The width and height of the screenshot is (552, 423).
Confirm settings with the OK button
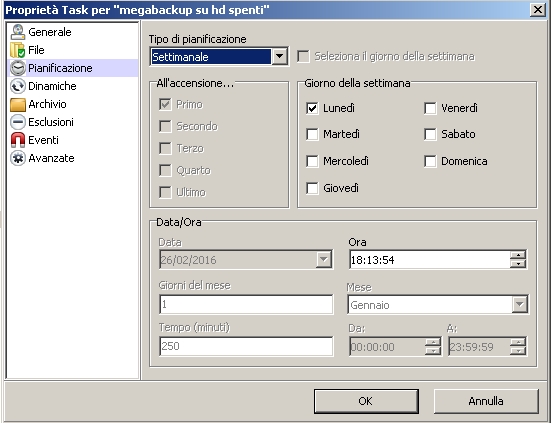[366, 401]
